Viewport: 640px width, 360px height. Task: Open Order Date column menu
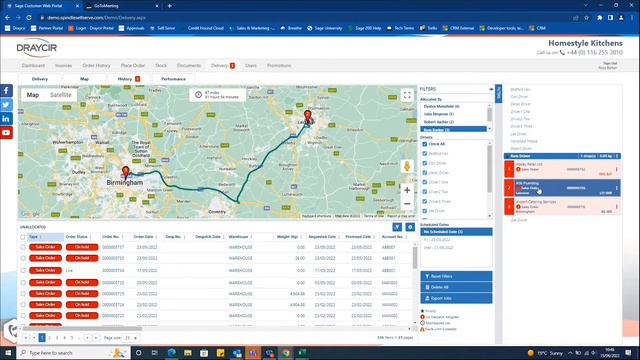pos(157,237)
